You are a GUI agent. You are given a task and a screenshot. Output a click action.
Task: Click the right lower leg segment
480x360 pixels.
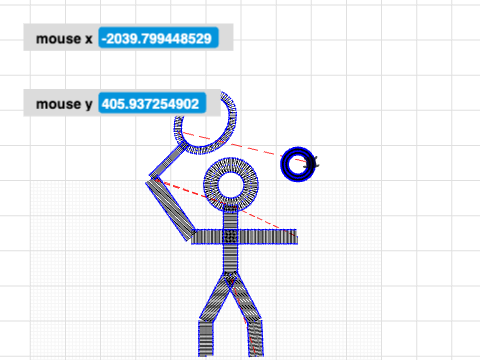[x=256, y=338]
